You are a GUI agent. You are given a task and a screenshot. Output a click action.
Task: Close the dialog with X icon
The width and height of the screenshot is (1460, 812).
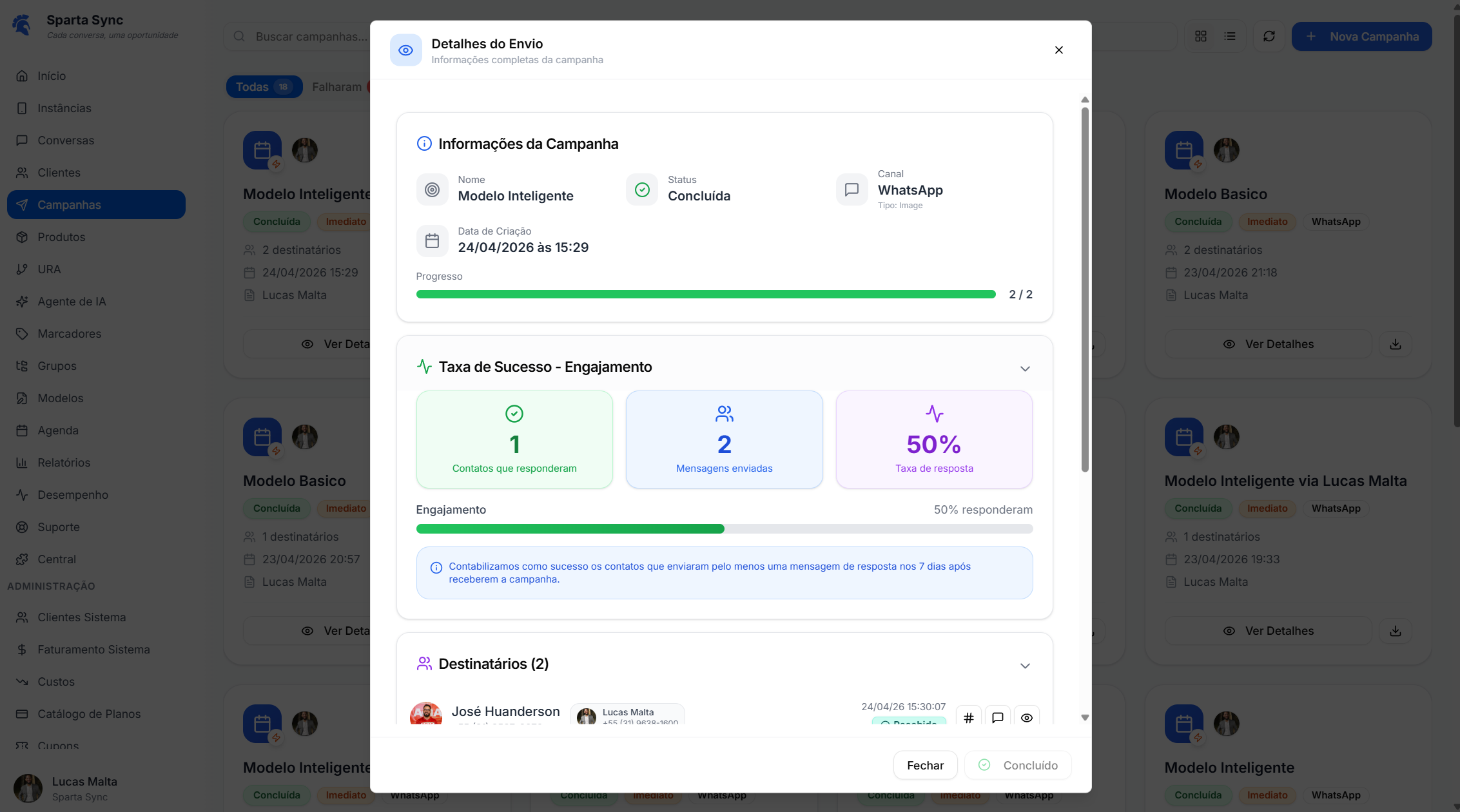tap(1058, 50)
